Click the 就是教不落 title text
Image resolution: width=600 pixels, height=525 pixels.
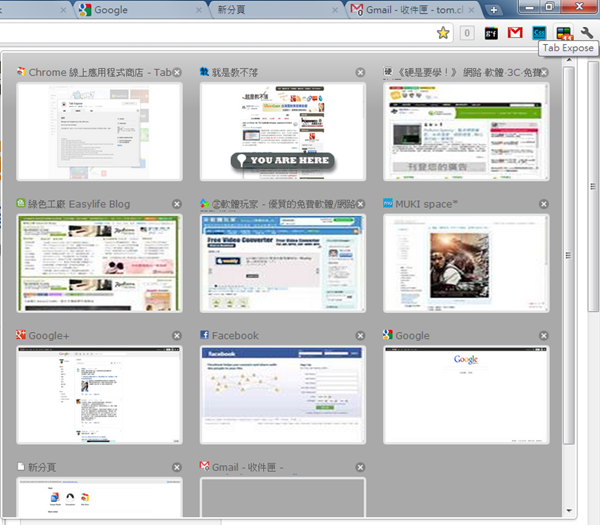[x=235, y=72]
